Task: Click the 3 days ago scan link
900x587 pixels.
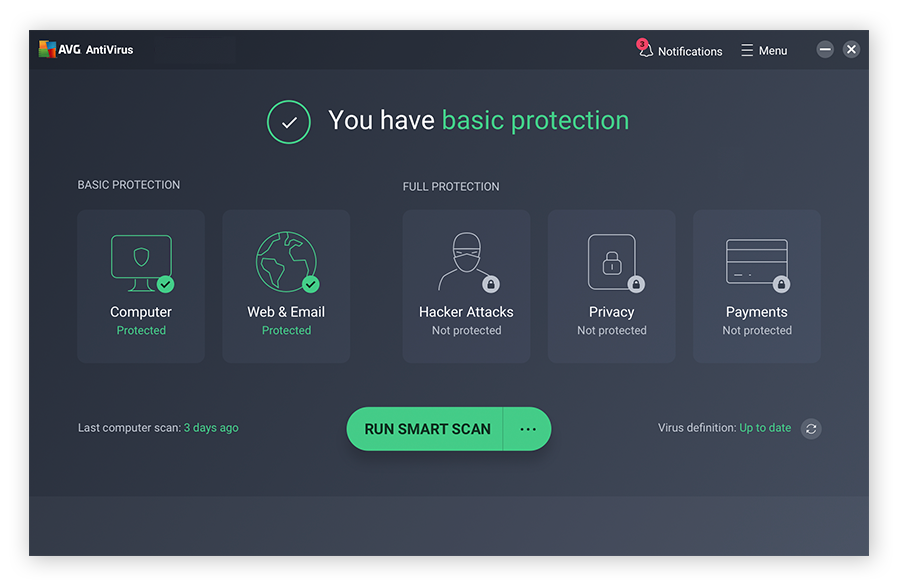Action: click(211, 427)
